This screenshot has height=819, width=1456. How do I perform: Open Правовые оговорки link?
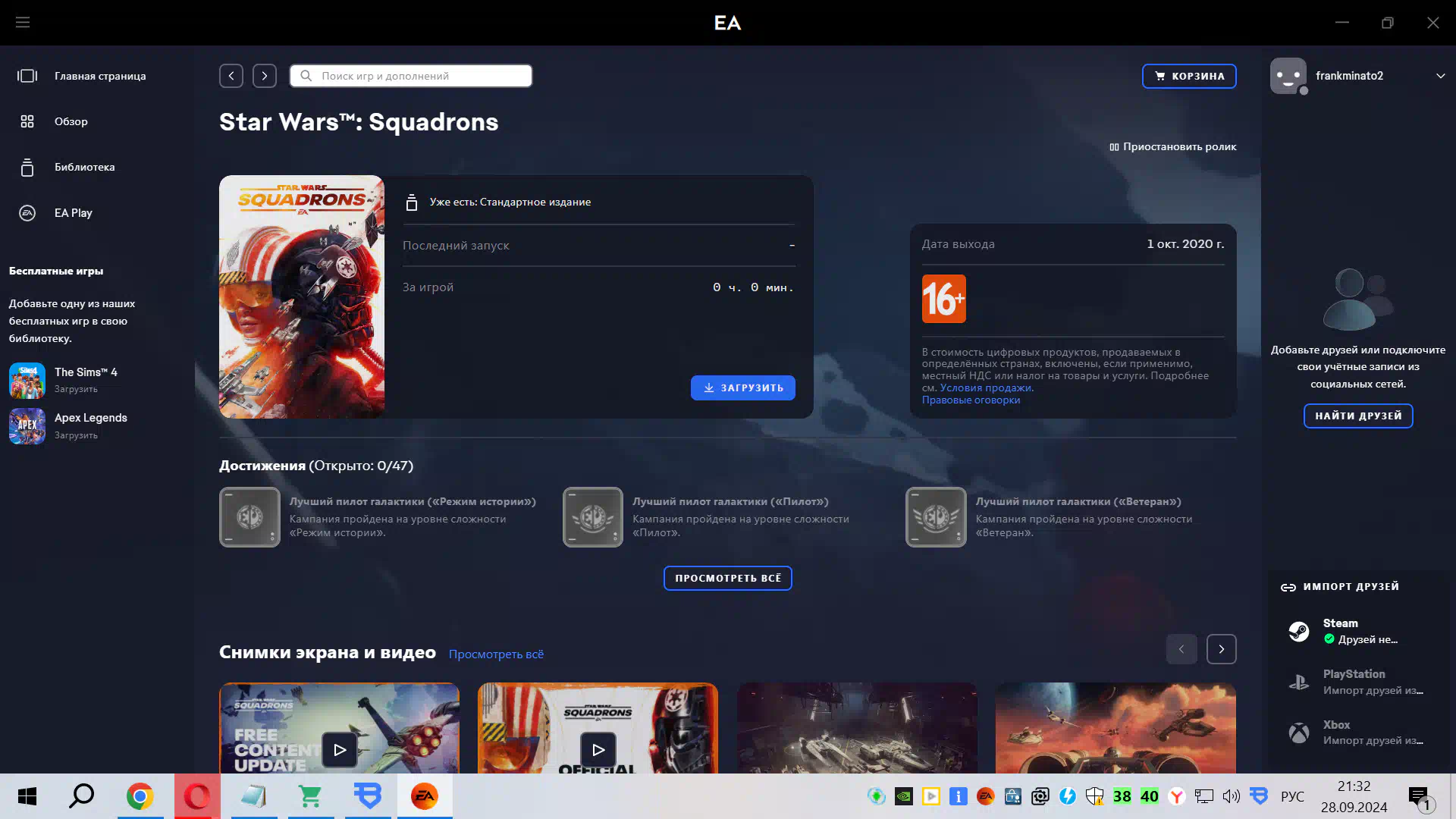pos(971,400)
